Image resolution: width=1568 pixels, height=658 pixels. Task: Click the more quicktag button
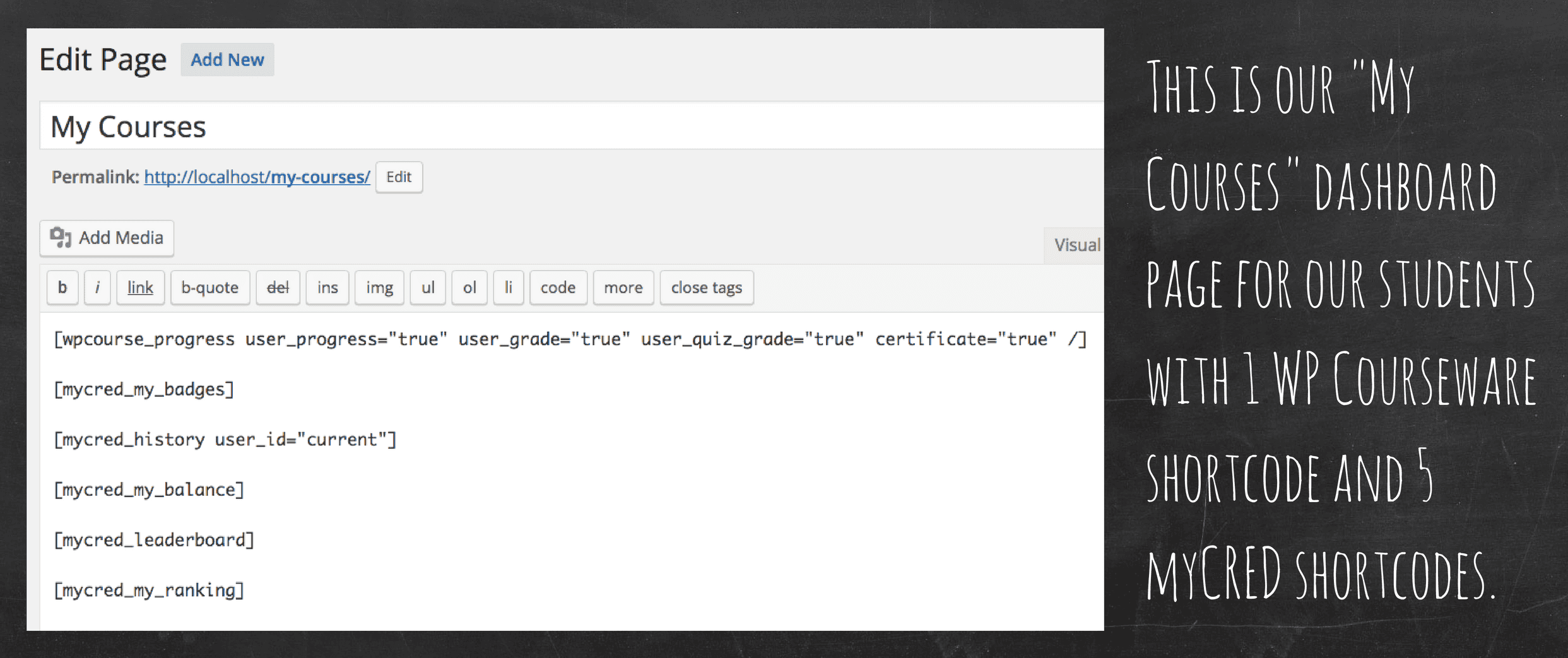(623, 288)
